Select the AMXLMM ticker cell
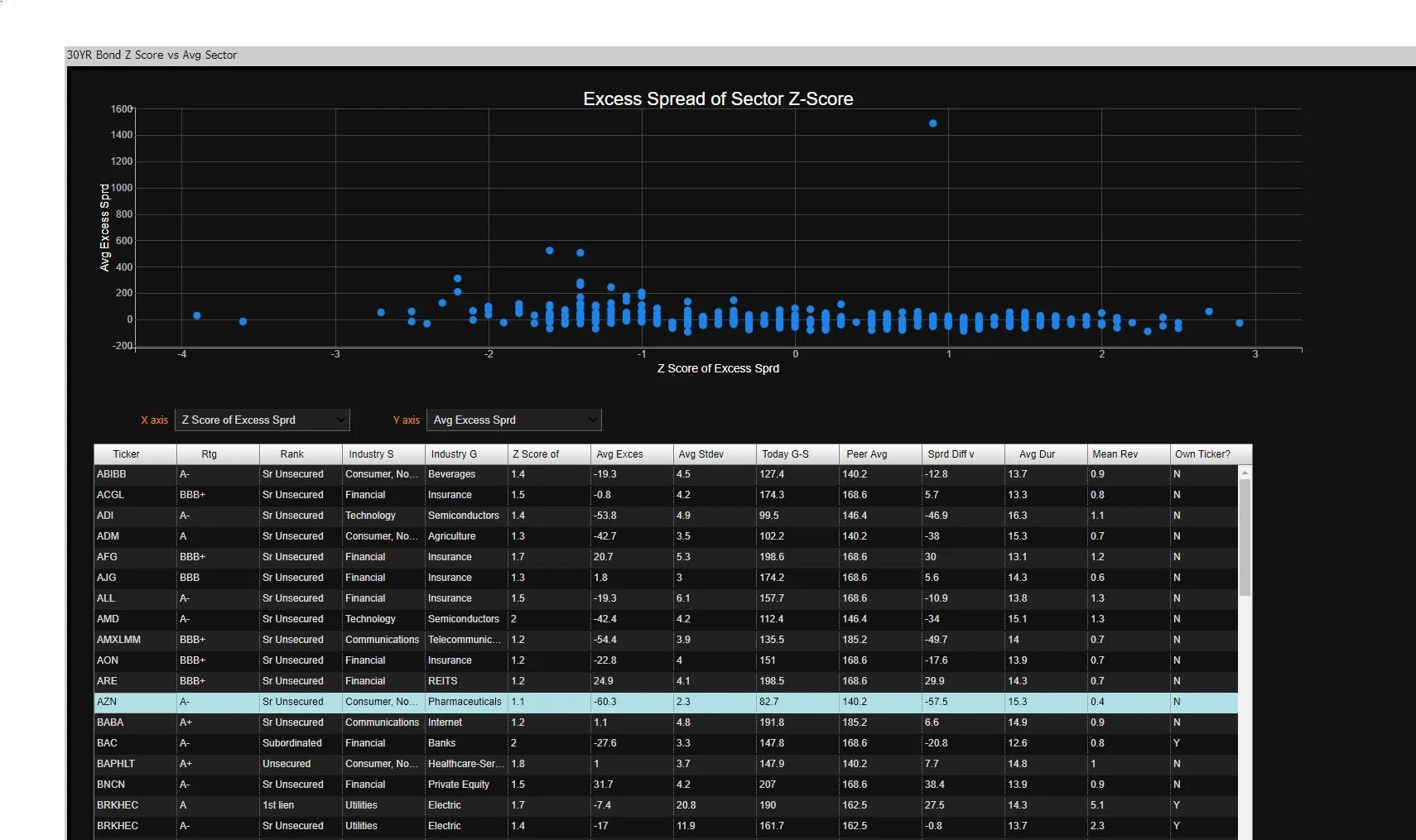The image size is (1416, 840). tap(135, 640)
